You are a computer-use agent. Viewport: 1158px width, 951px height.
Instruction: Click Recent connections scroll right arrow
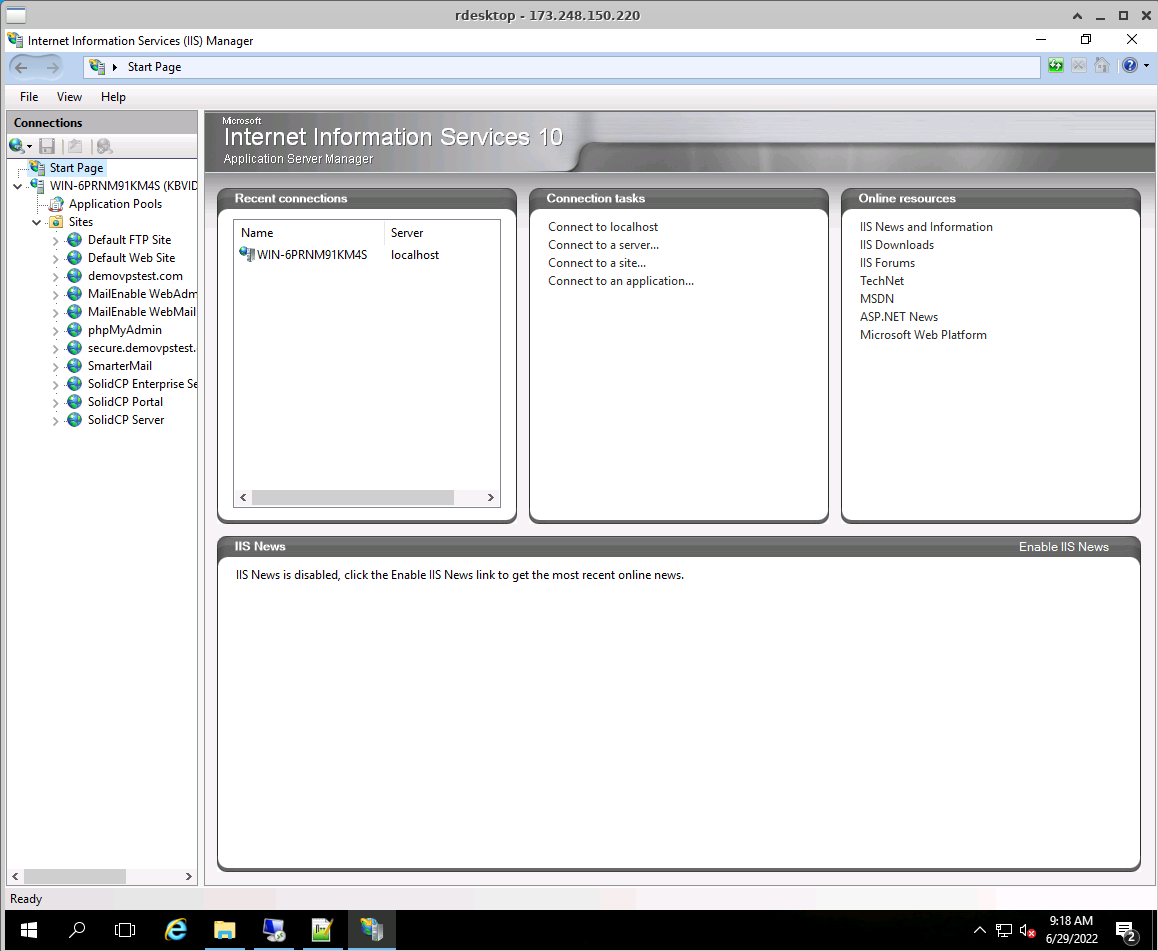(x=490, y=498)
